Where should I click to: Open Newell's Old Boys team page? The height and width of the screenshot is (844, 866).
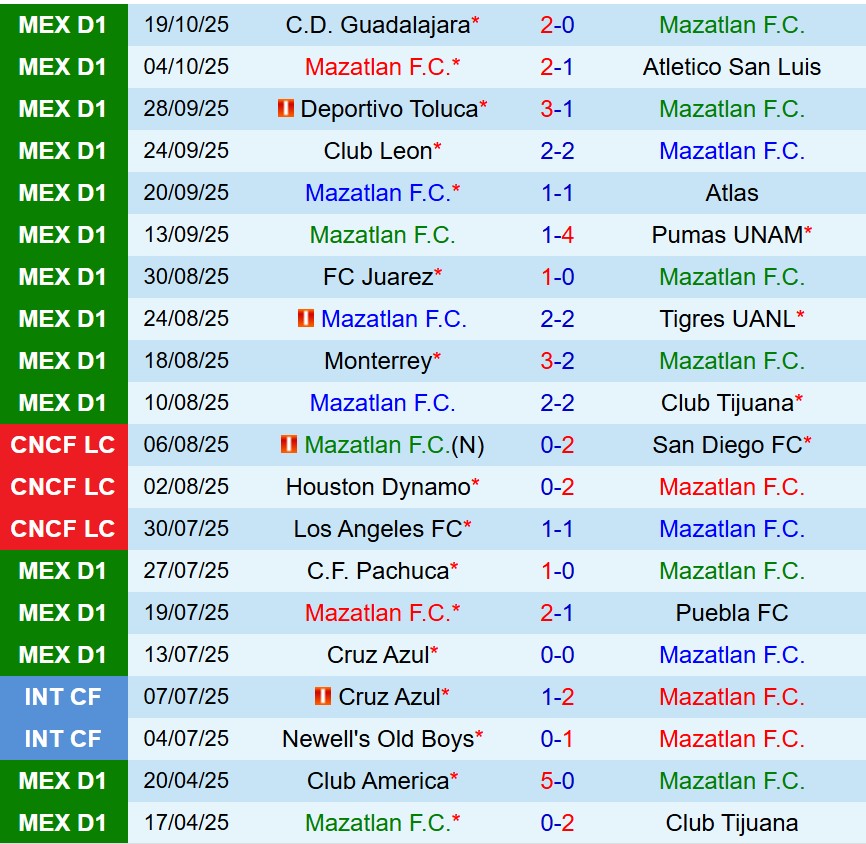tap(378, 739)
